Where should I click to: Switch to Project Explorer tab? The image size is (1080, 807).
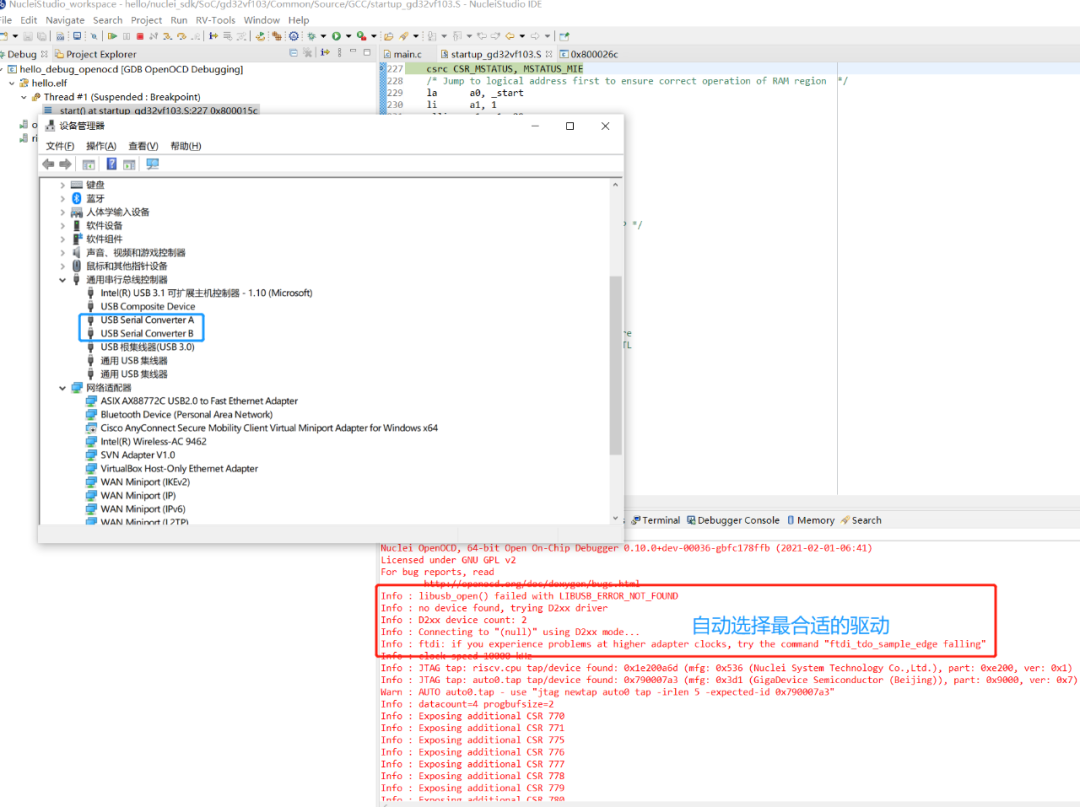point(95,54)
